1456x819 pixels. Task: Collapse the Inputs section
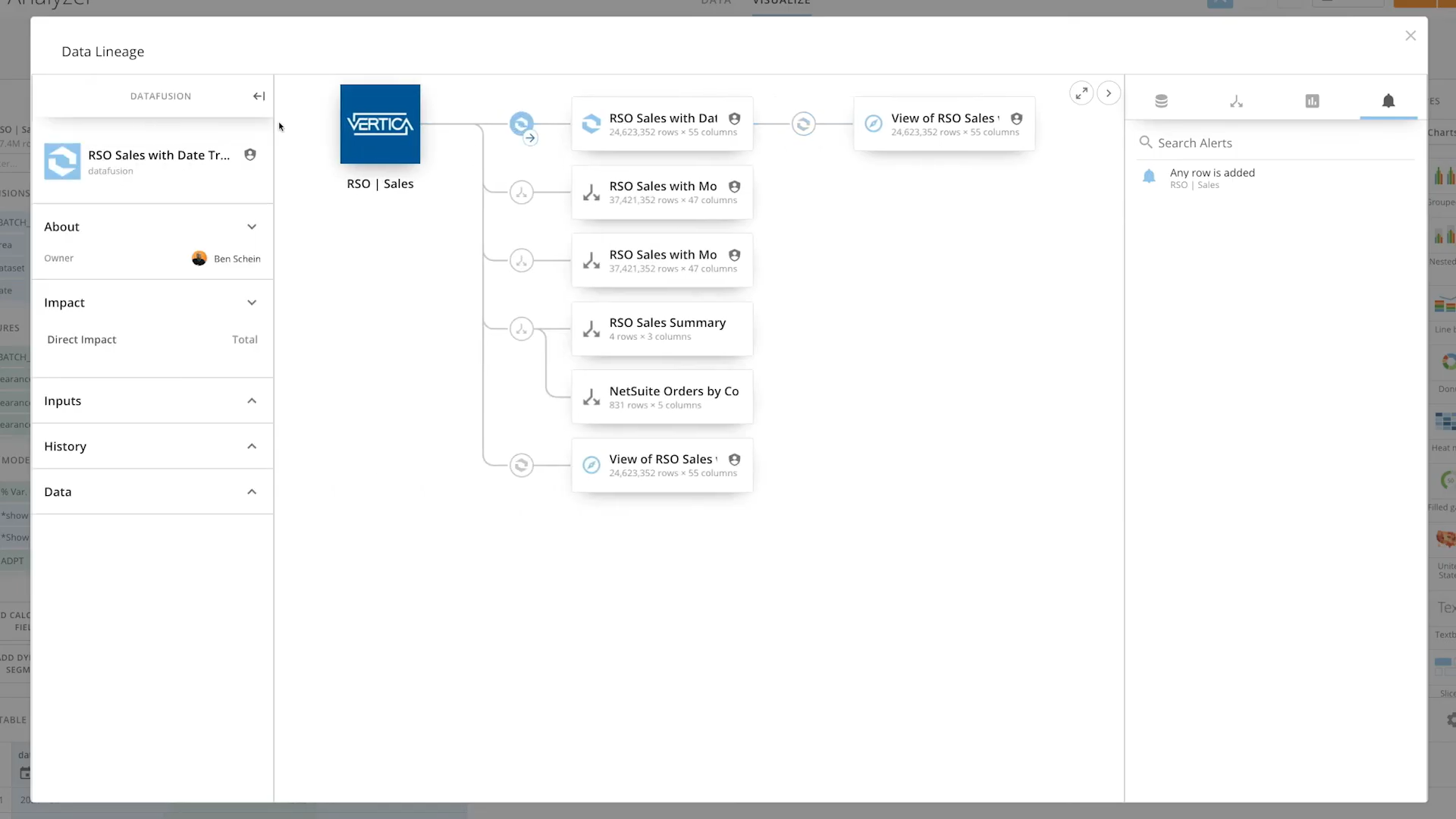pos(252,400)
